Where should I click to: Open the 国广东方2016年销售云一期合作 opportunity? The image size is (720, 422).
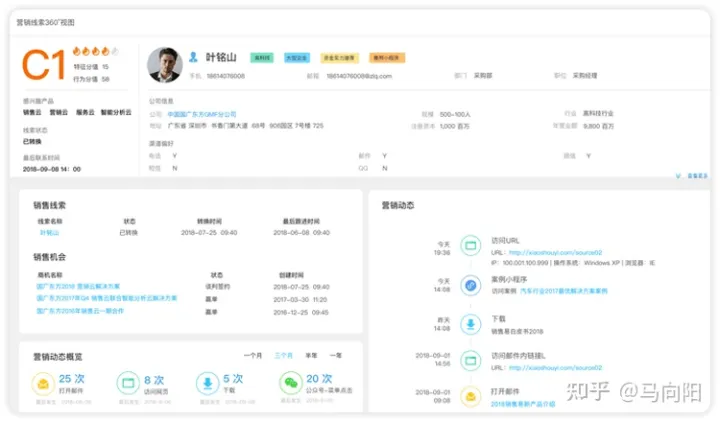pos(80,311)
